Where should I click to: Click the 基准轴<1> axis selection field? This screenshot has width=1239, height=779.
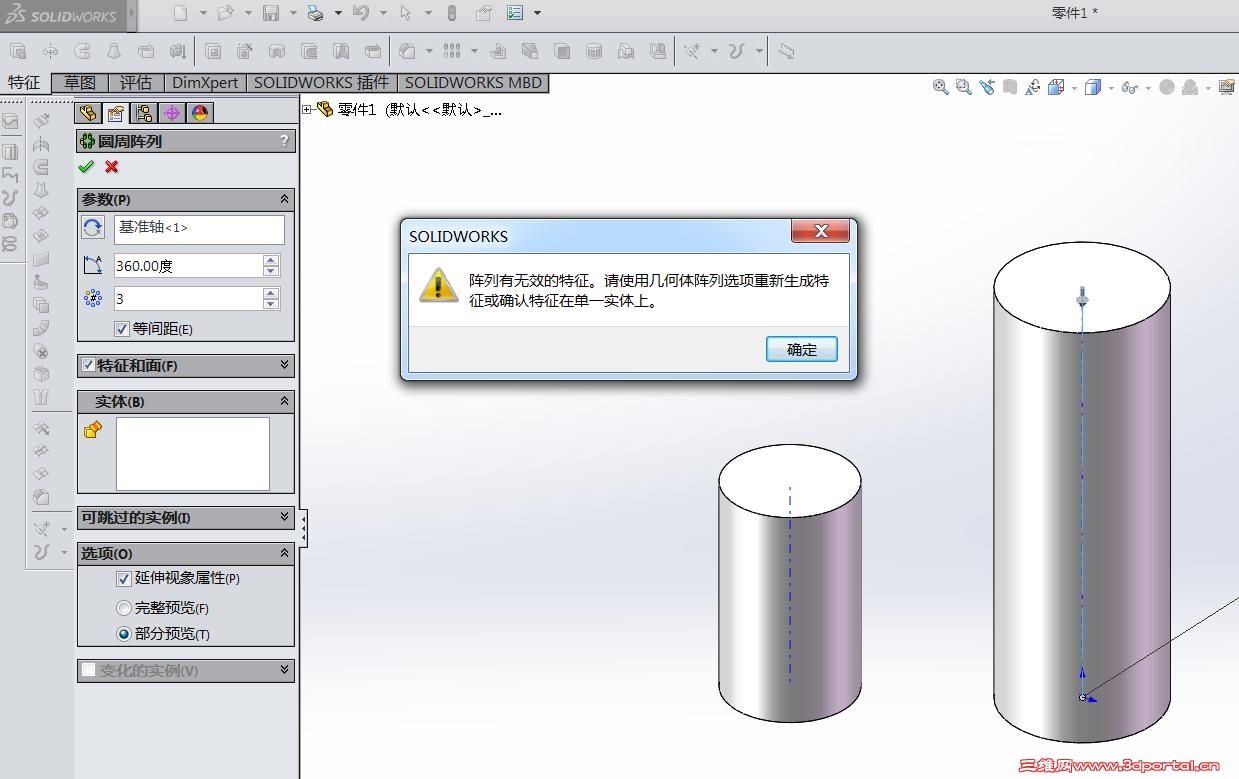pyautogui.click(x=199, y=229)
